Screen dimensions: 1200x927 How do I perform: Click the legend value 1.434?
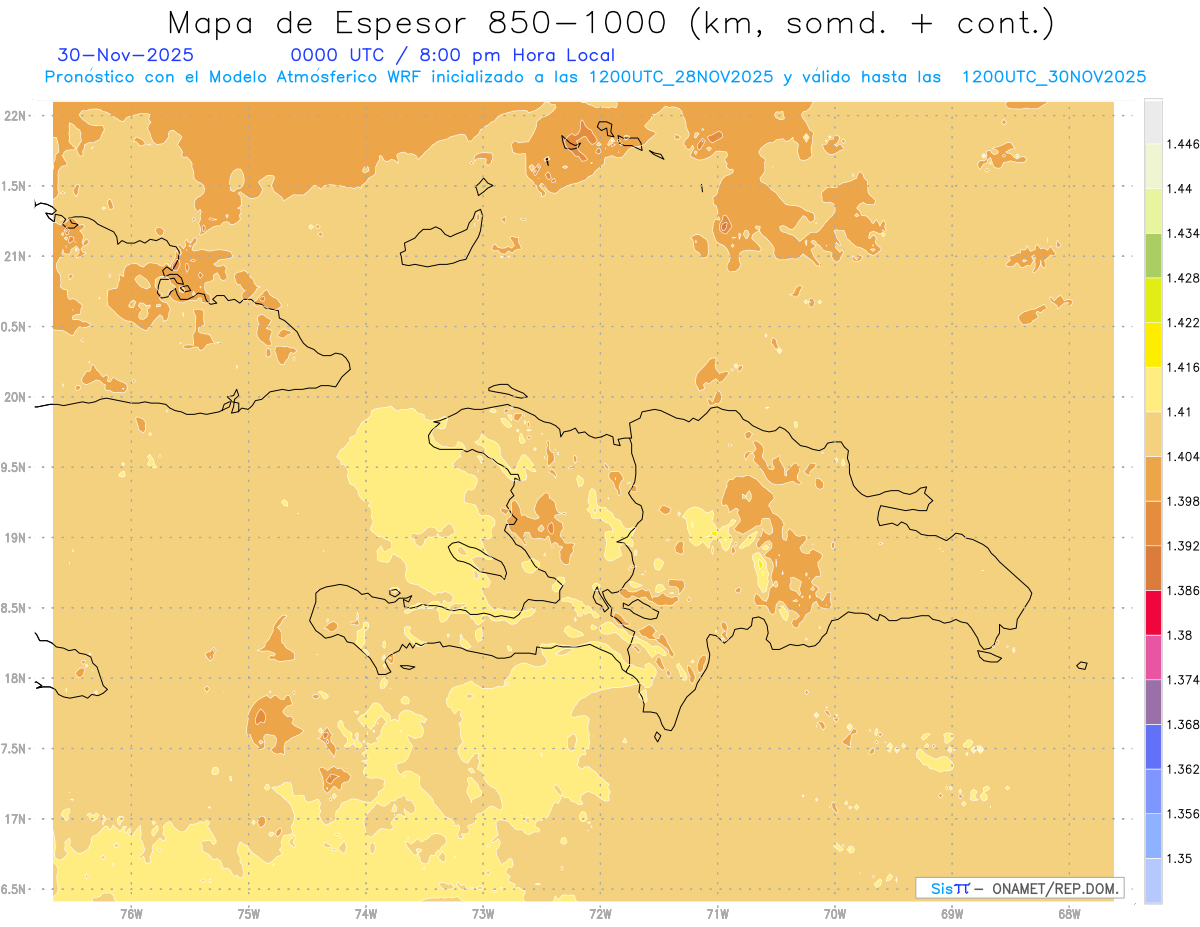(x=1183, y=234)
